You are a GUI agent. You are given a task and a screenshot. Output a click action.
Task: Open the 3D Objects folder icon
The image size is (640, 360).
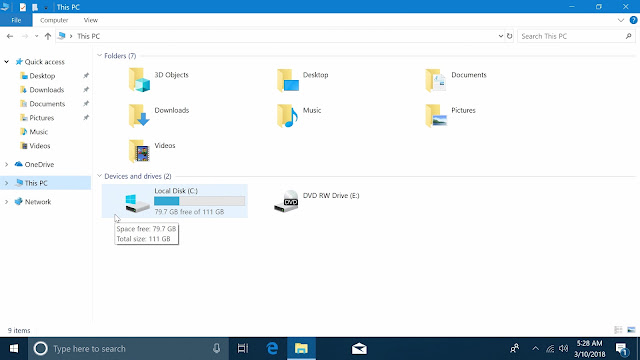point(139,80)
